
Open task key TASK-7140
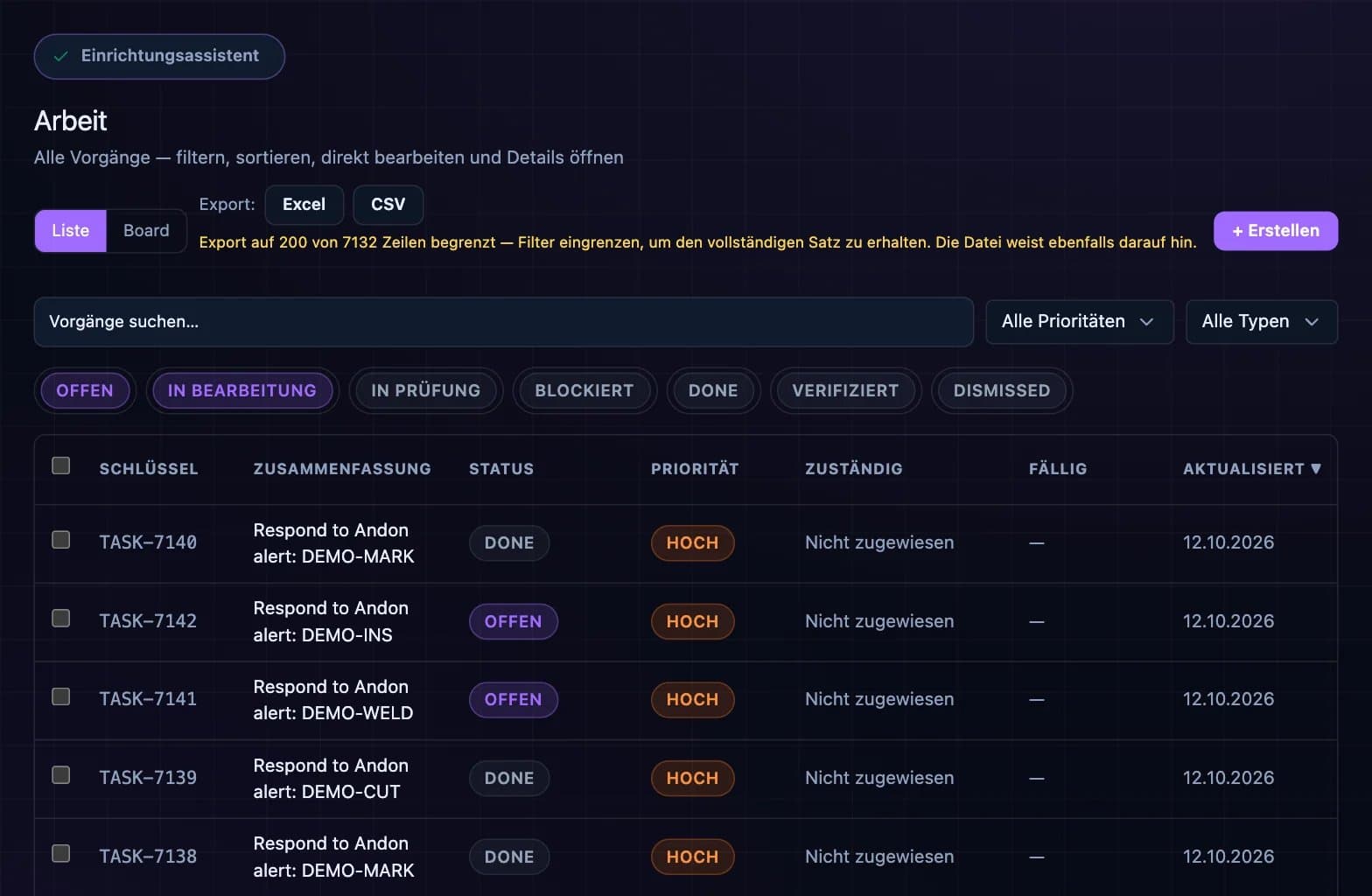tap(148, 542)
